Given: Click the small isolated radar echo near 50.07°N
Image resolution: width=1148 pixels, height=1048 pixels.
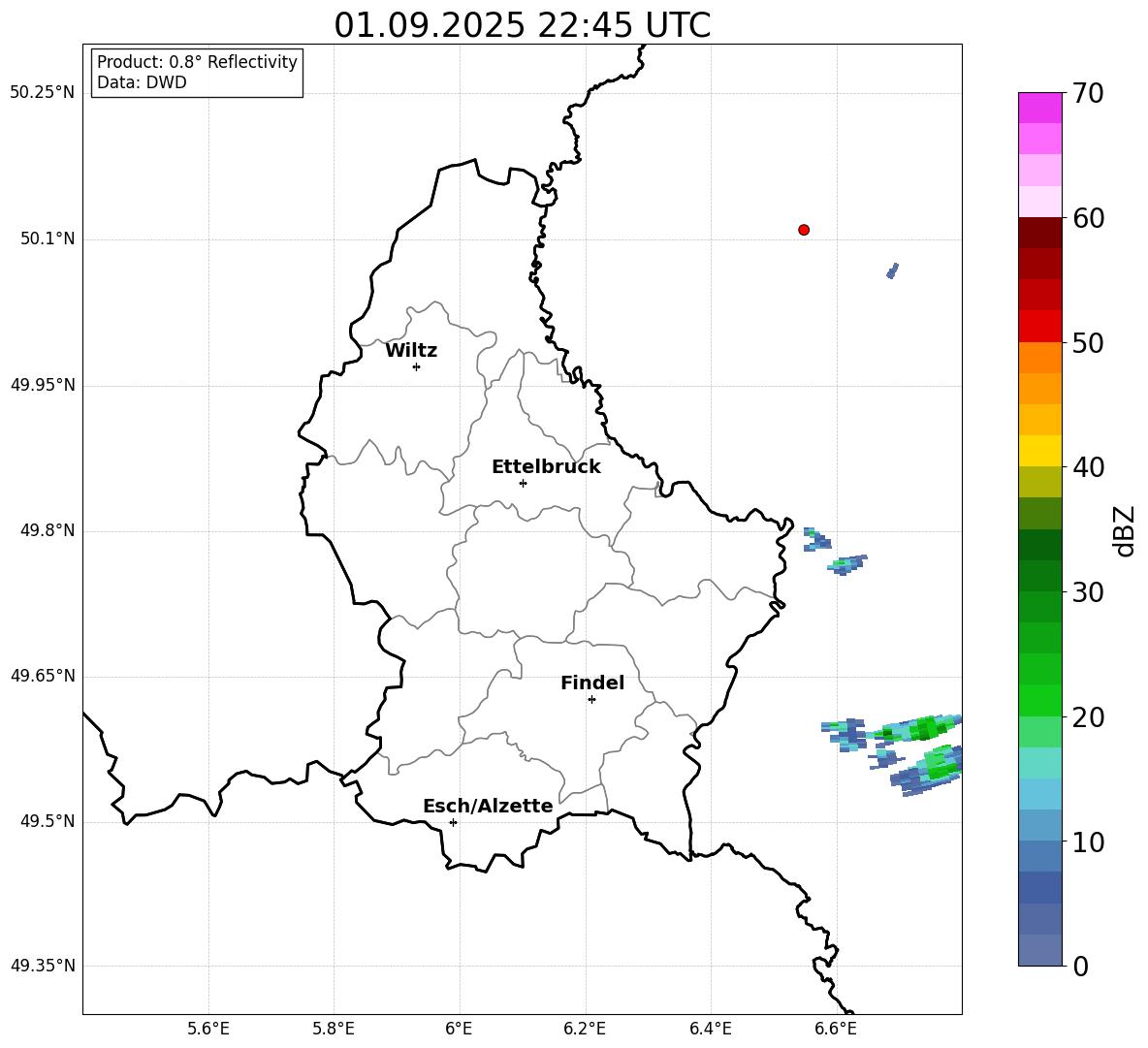Looking at the screenshot, I should (892, 270).
